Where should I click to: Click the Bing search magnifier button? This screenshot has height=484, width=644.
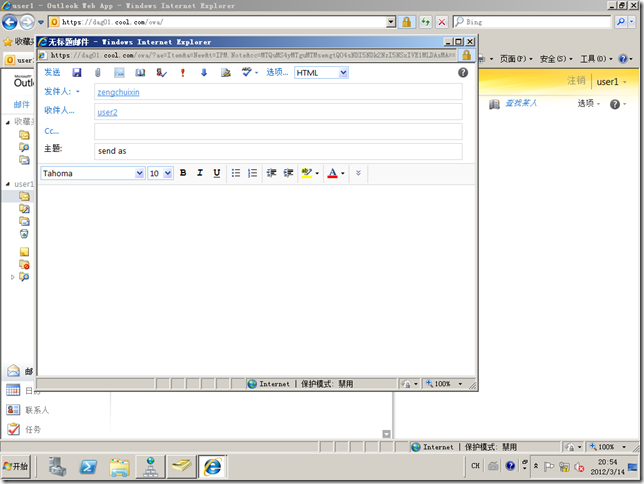point(621,22)
